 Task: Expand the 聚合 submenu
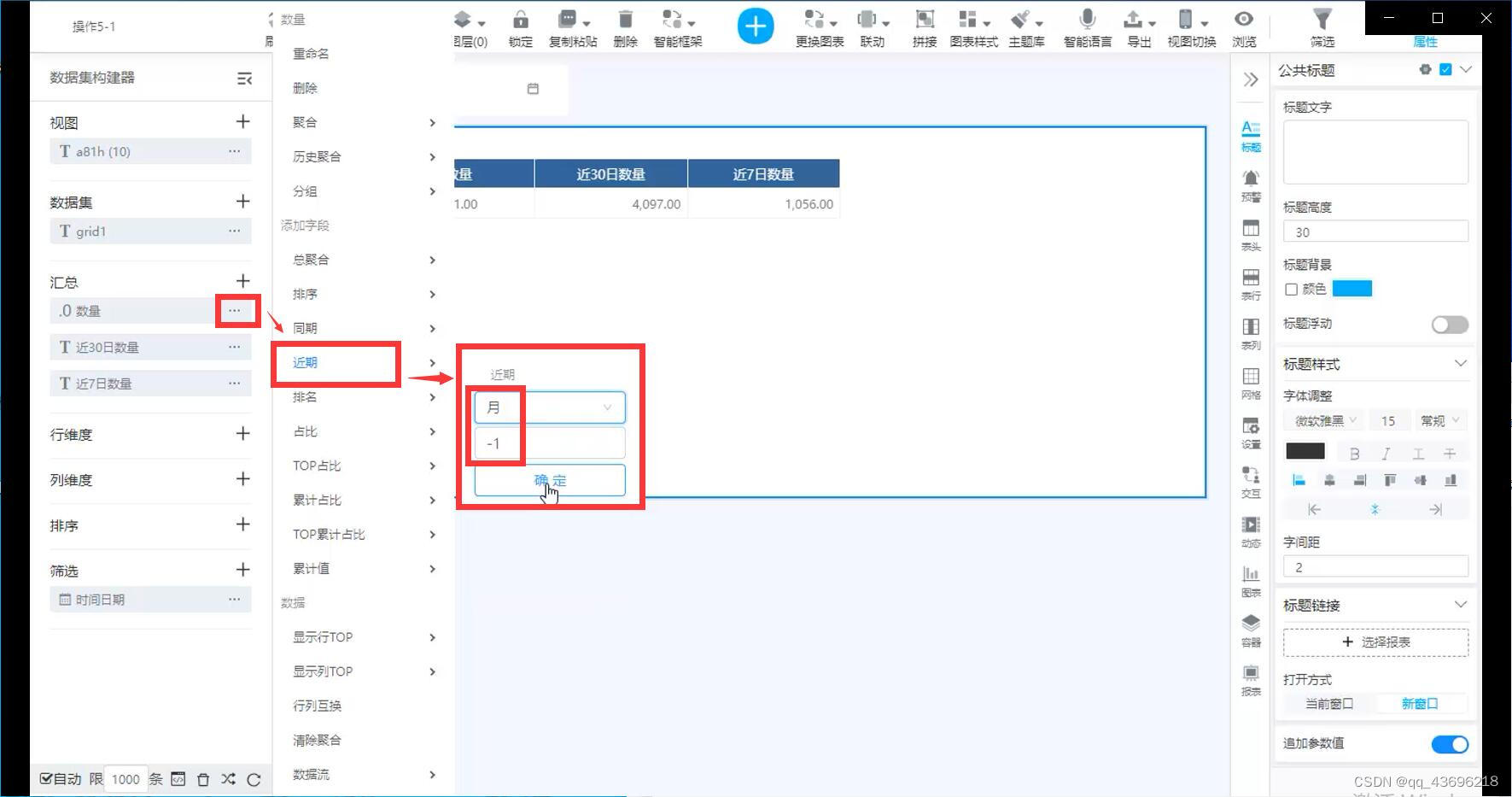[x=365, y=122]
